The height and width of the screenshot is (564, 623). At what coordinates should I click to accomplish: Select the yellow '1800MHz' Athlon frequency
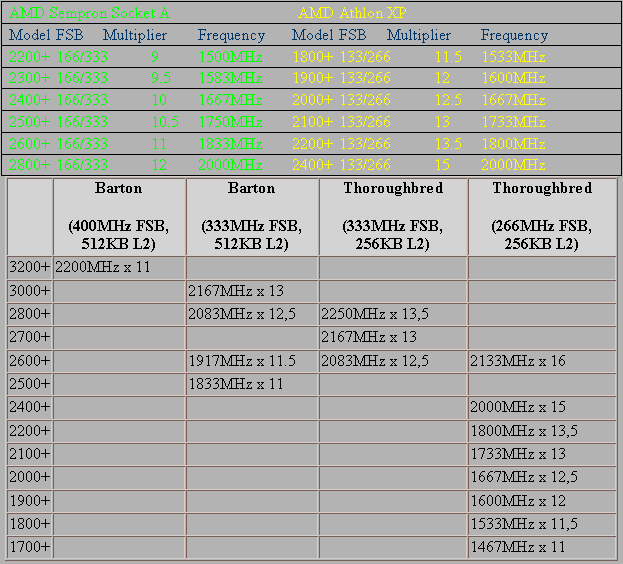tap(513, 143)
